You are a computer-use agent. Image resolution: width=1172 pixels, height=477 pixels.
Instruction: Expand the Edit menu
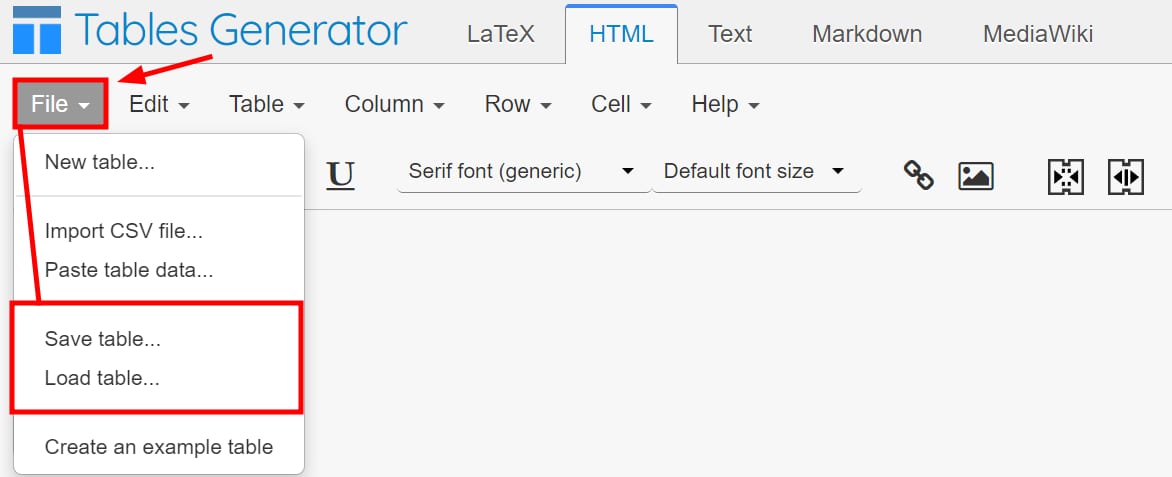[x=159, y=104]
